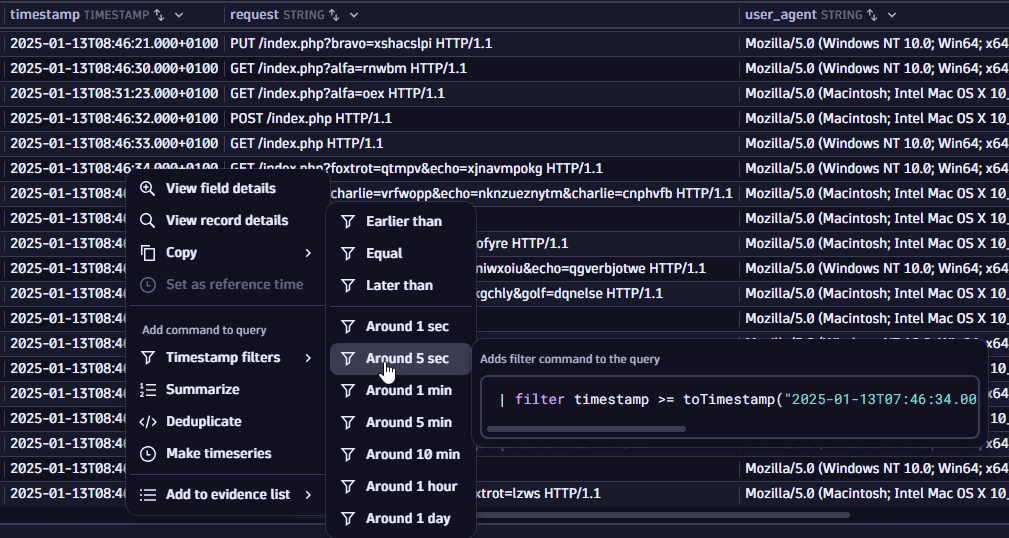This screenshot has height=538, width=1009.
Task: Open the timestamp column dropdown chevron
Action: coord(179,15)
